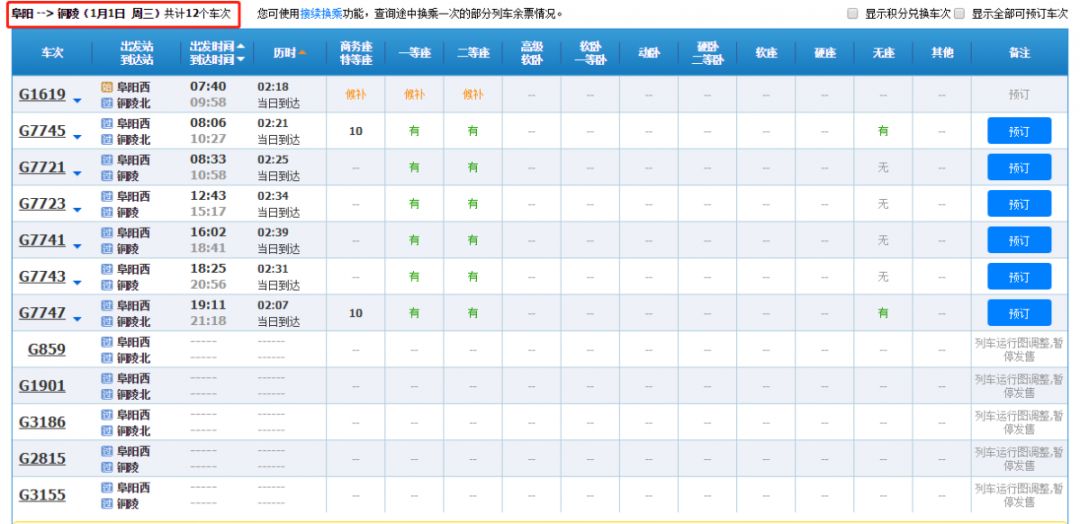This screenshot has height=524, width=1080.
Task: Select first class 有 for G7741
Action: click(x=414, y=240)
